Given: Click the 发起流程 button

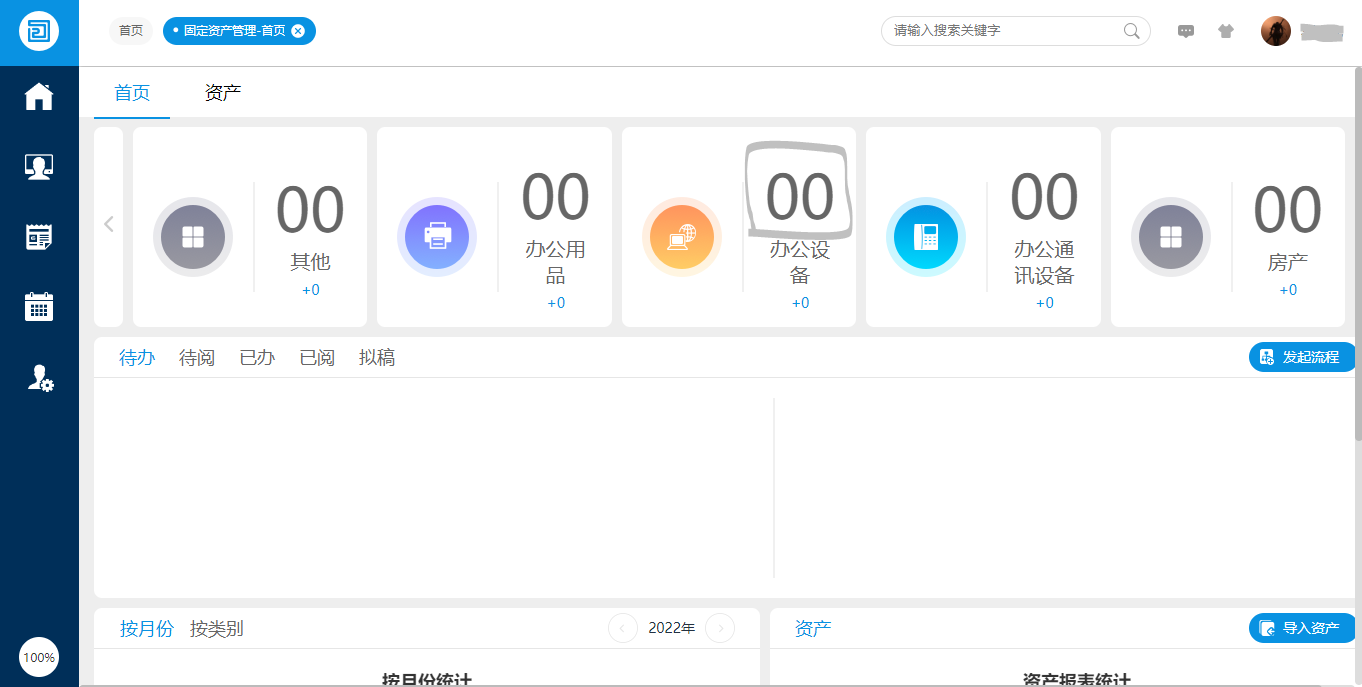Looking at the screenshot, I should pyautogui.click(x=1301, y=357).
